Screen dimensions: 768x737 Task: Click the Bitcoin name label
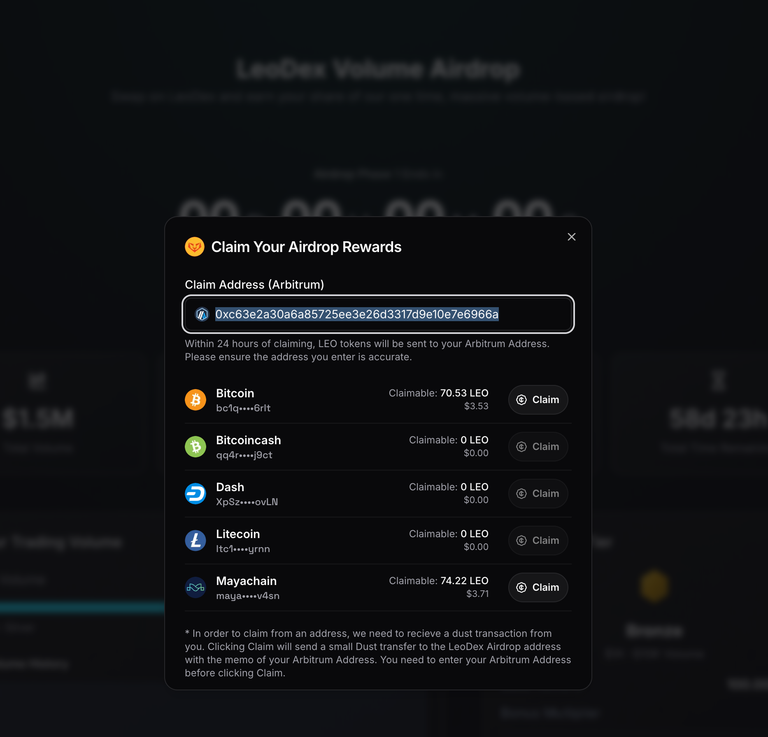(x=235, y=393)
